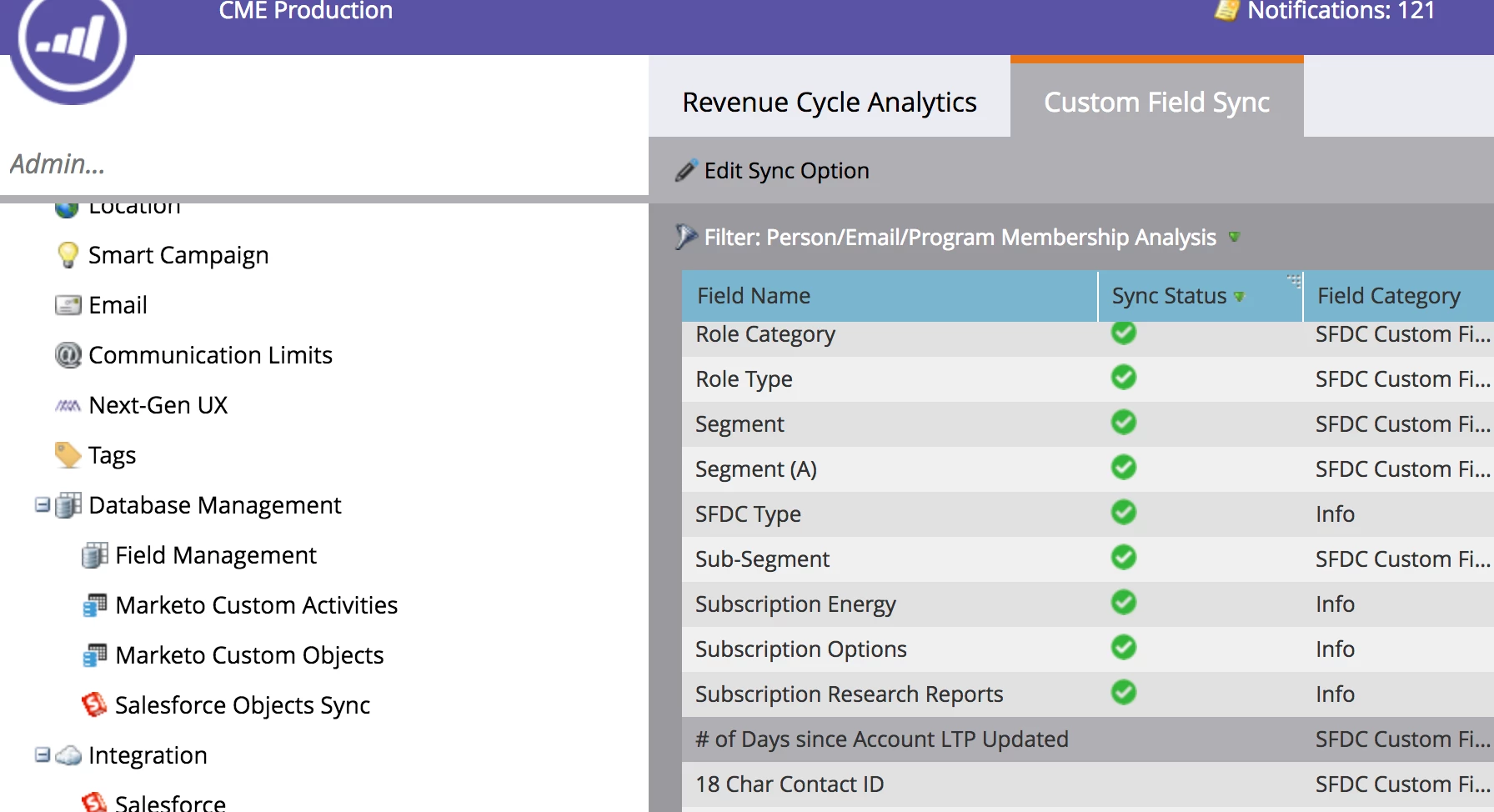Click the Marketo Custom Activities icon
The image size is (1494, 812).
[94, 605]
